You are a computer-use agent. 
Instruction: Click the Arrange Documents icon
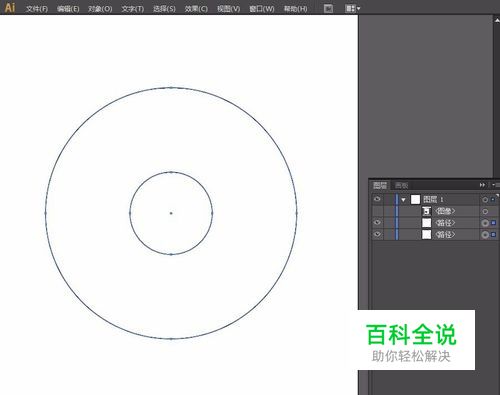tap(350, 8)
